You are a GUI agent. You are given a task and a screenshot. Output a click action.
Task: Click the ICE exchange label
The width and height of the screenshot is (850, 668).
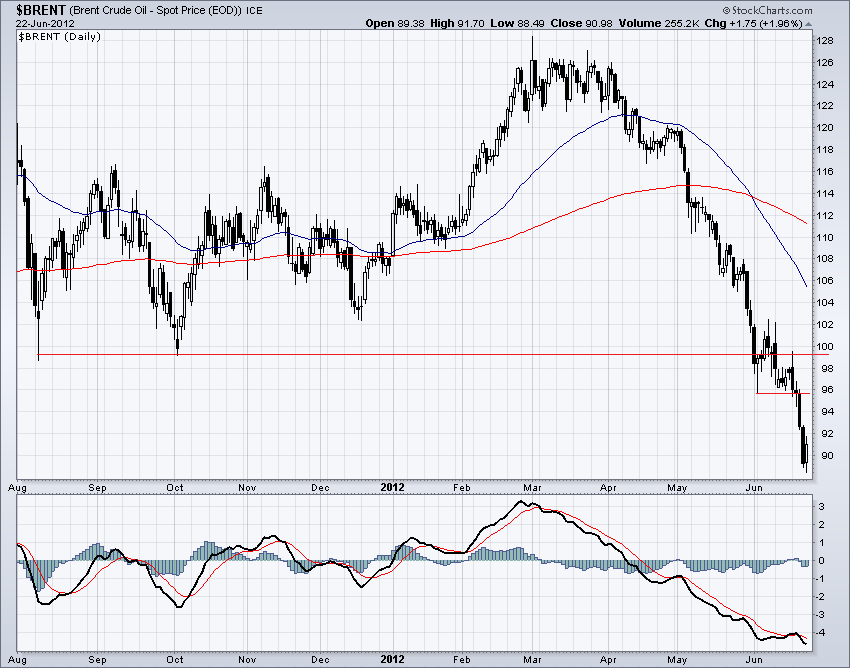[x=254, y=10]
